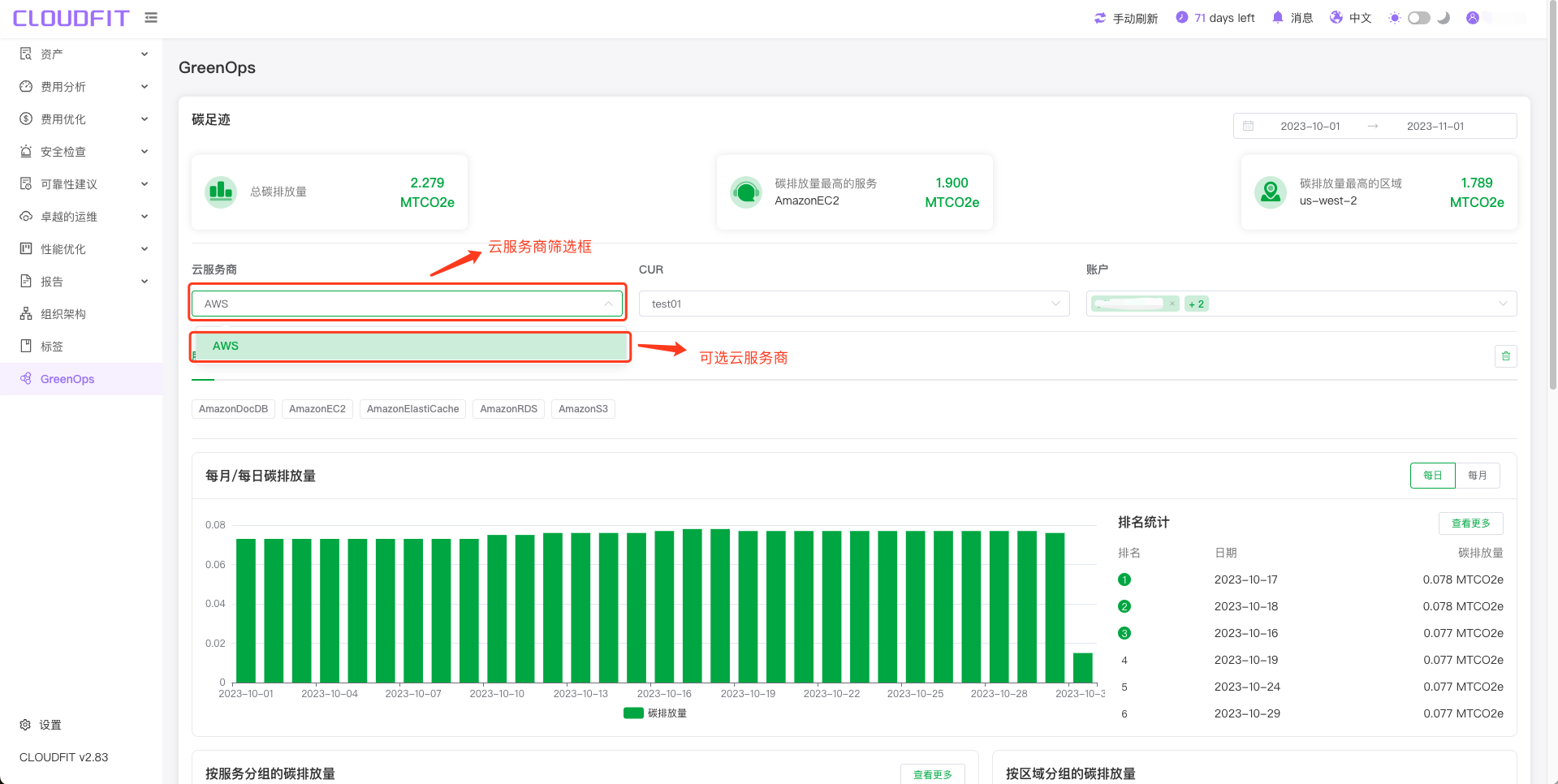Screen dimensions: 1558x784
Task: Click the calendar icon in date range
Action: pyautogui.click(x=1249, y=126)
